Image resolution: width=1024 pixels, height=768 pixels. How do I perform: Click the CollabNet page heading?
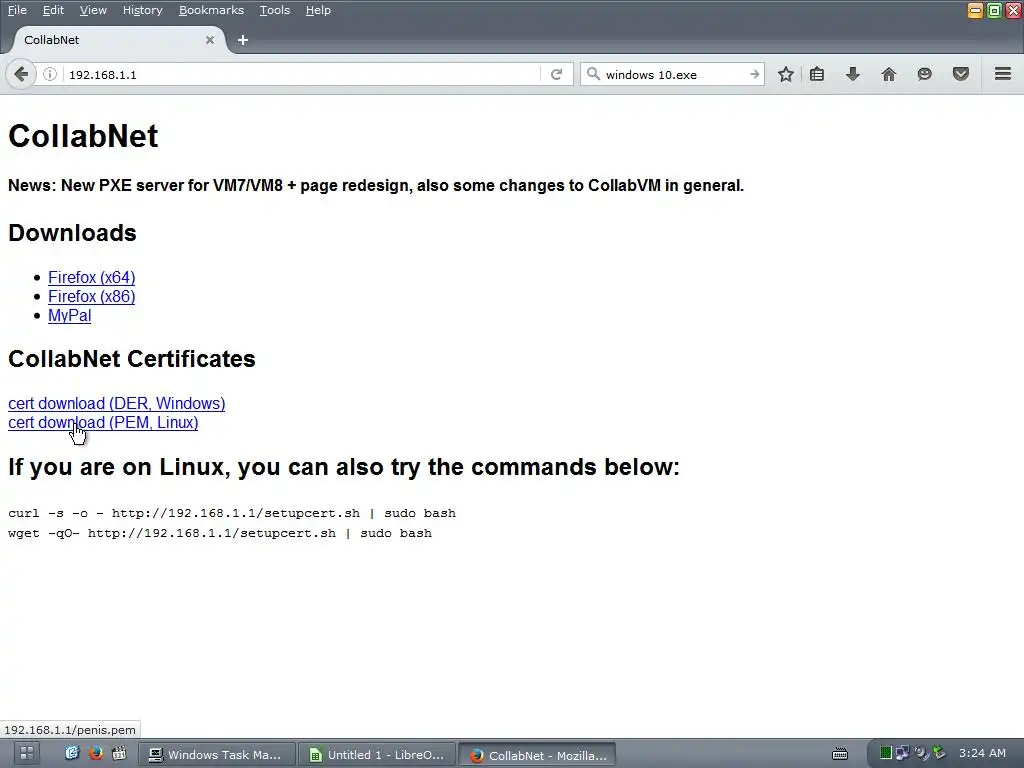pyautogui.click(x=83, y=136)
